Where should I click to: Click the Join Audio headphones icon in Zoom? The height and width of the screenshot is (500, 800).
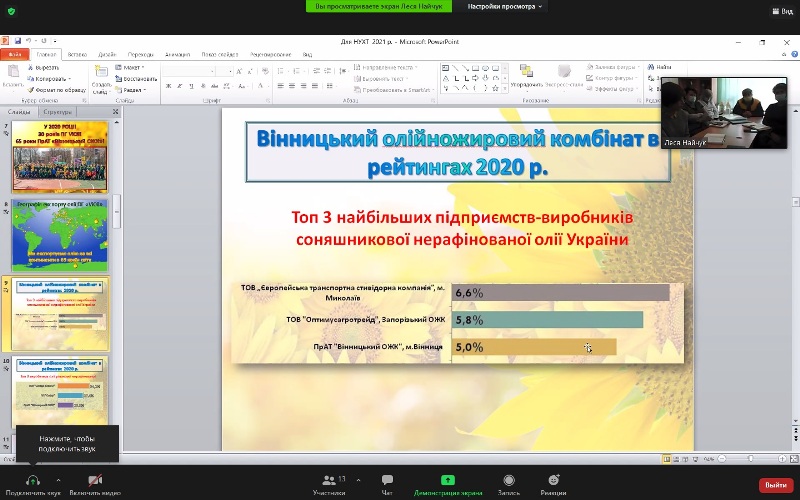pyautogui.click(x=33, y=480)
